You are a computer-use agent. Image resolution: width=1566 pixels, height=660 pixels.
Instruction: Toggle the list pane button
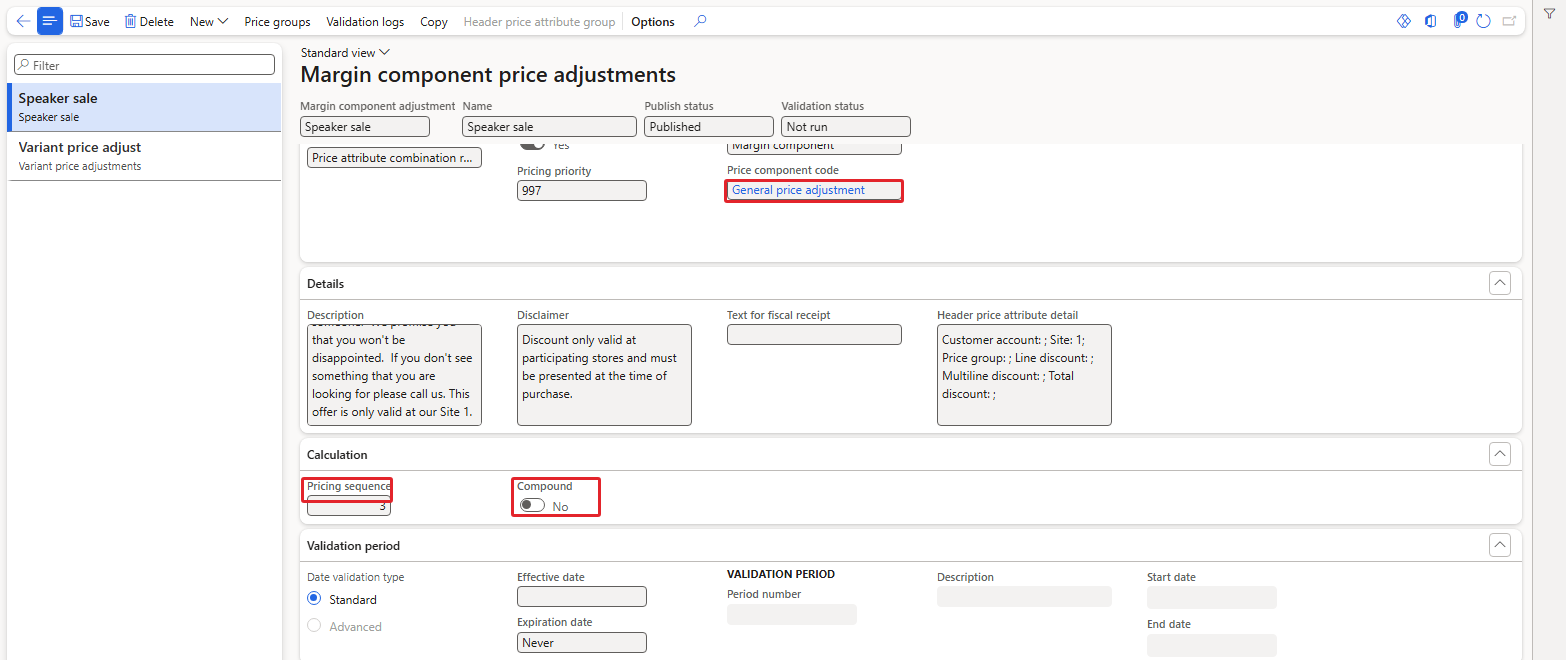pyautogui.click(x=50, y=21)
